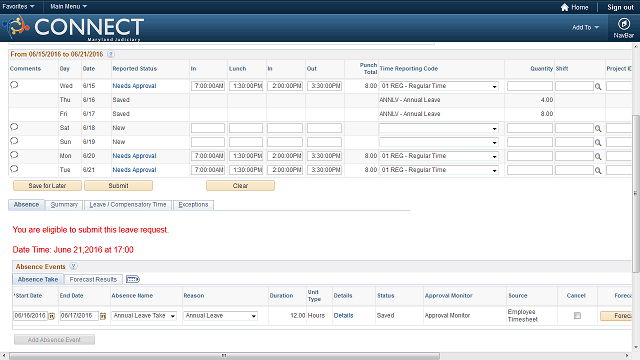This screenshot has height=360, width=640.
Task: Click the Start Date input field
Action: (x=31, y=316)
